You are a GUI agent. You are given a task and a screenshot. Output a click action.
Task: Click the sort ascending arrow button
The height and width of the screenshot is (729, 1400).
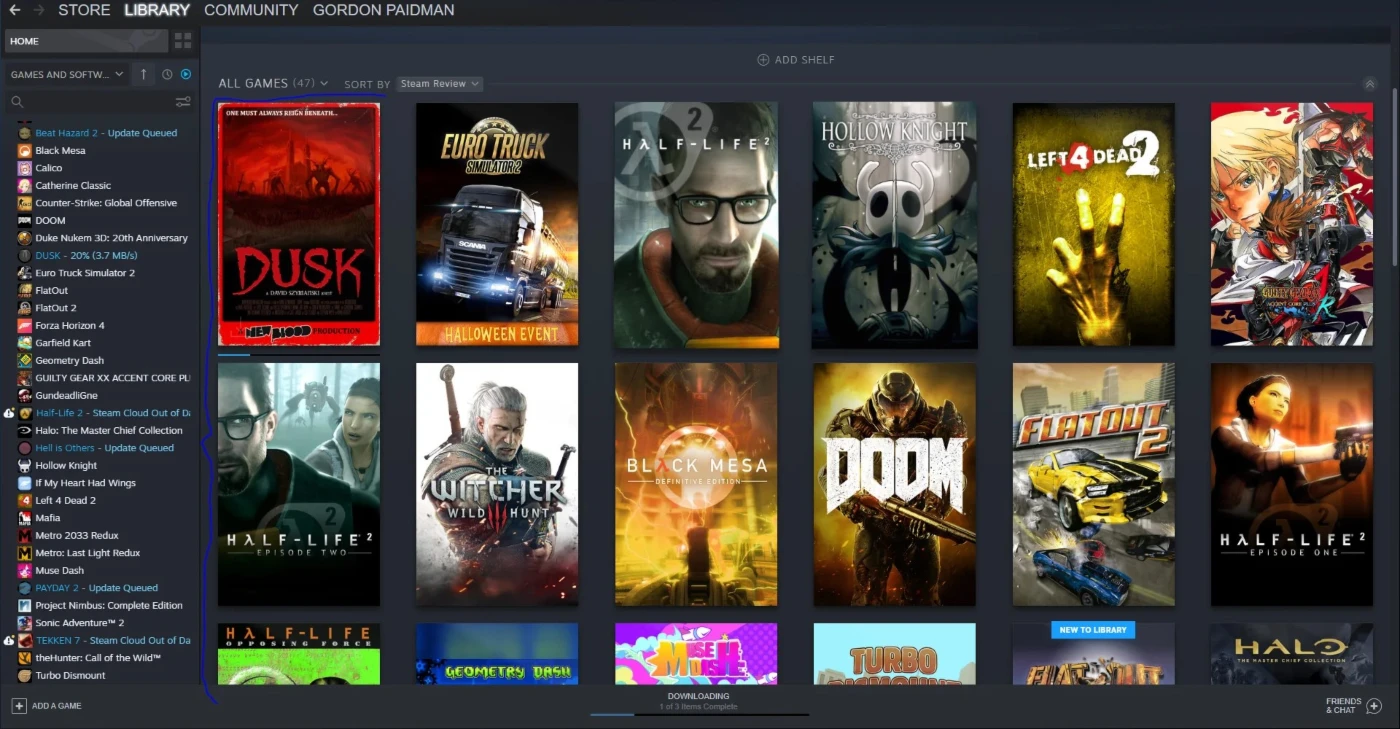coord(143,74)
